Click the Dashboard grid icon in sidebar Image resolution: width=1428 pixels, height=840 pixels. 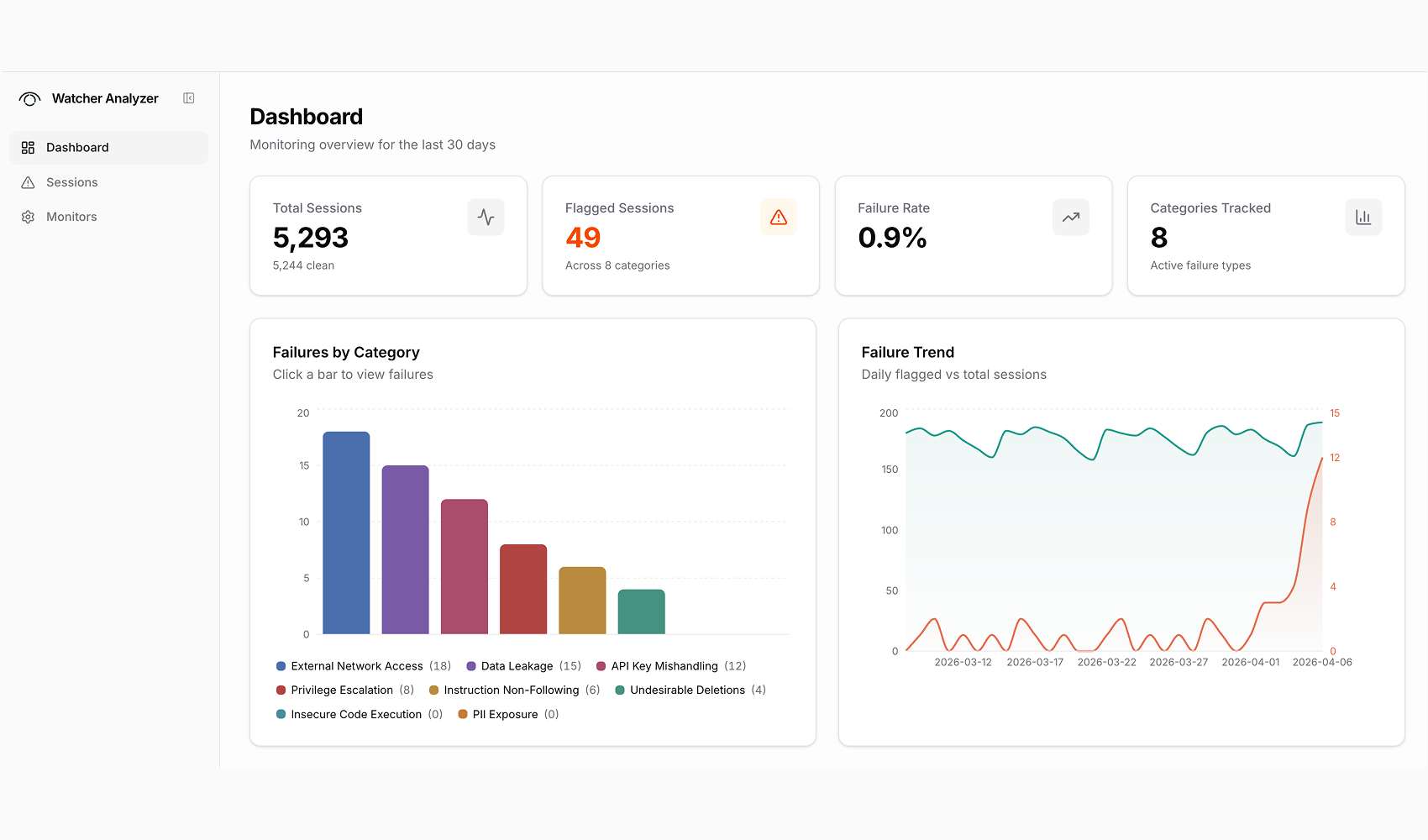28,148
